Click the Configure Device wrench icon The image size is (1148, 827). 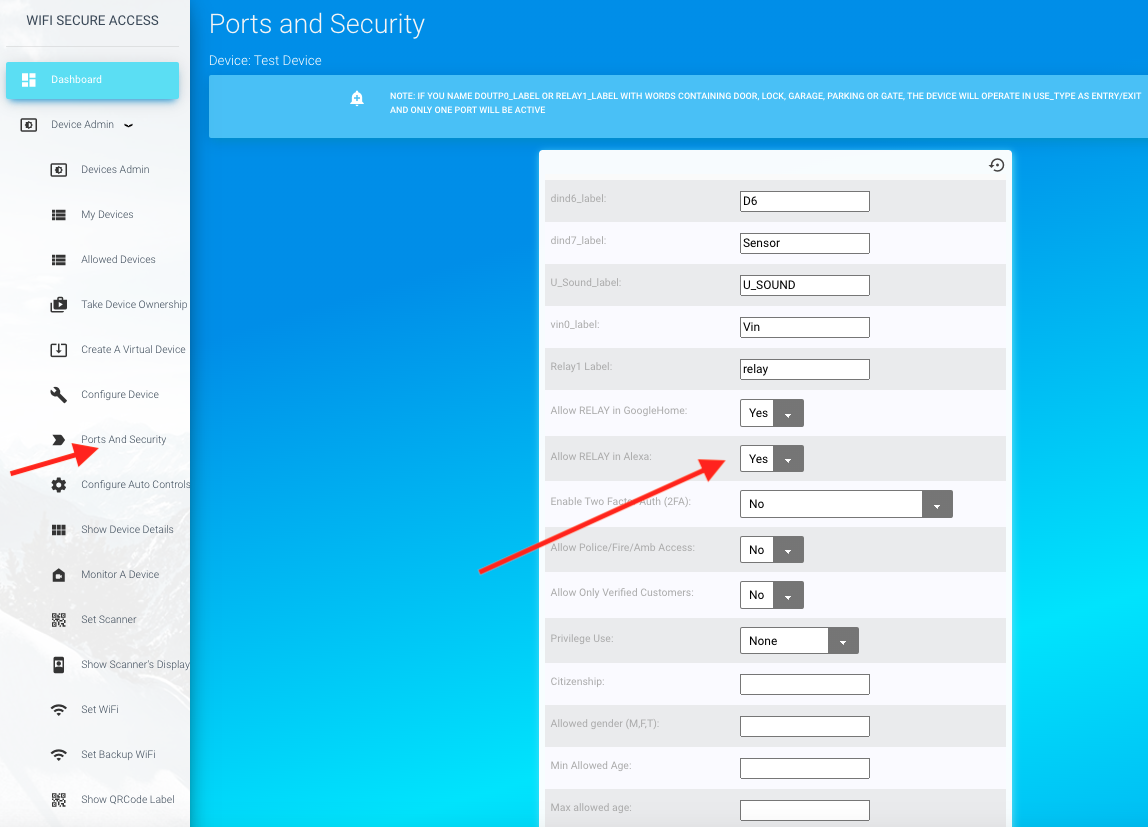tap(59, 395)
